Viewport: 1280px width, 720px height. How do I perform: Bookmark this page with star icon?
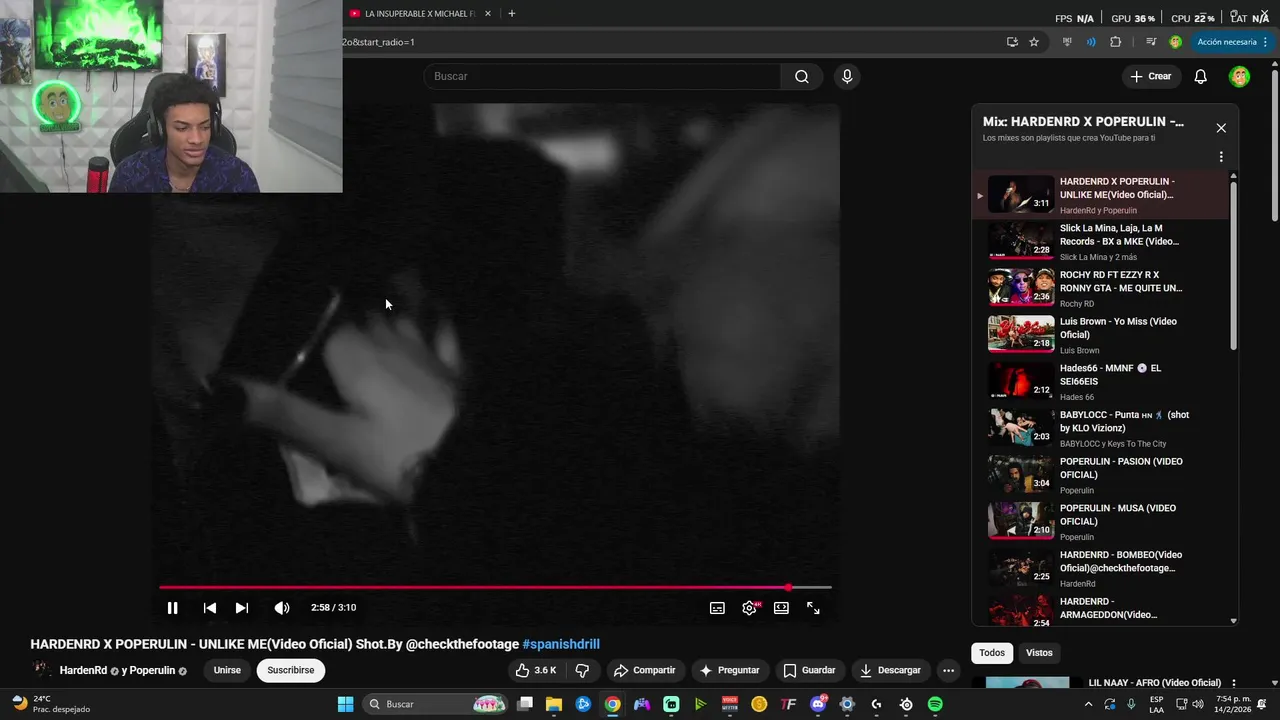[1034, 42]
